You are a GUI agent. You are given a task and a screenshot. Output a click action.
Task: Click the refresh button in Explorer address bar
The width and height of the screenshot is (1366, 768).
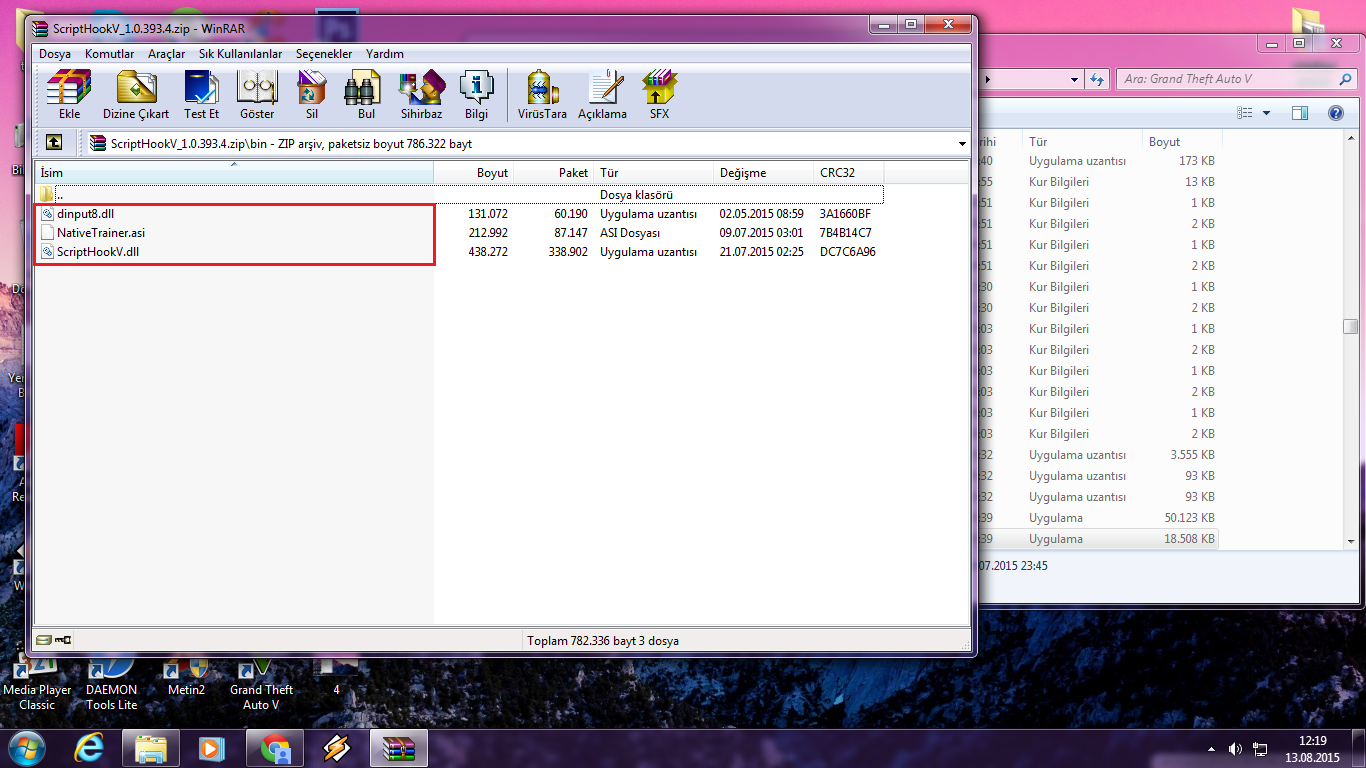click(1097, 79)
